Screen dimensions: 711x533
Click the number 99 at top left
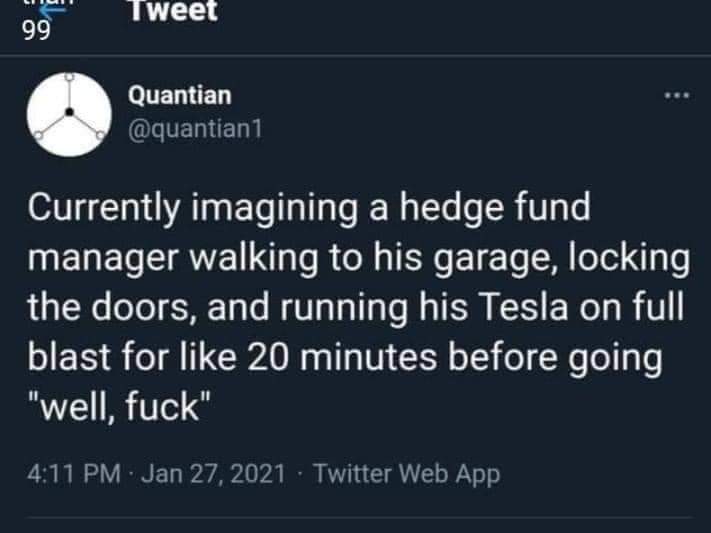tap(37, 31)
